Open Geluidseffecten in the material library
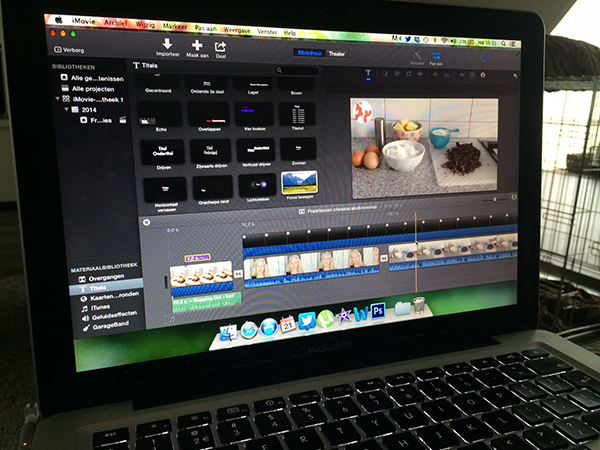The width and height of the screenshot is (600, 450). click(109, 316)
